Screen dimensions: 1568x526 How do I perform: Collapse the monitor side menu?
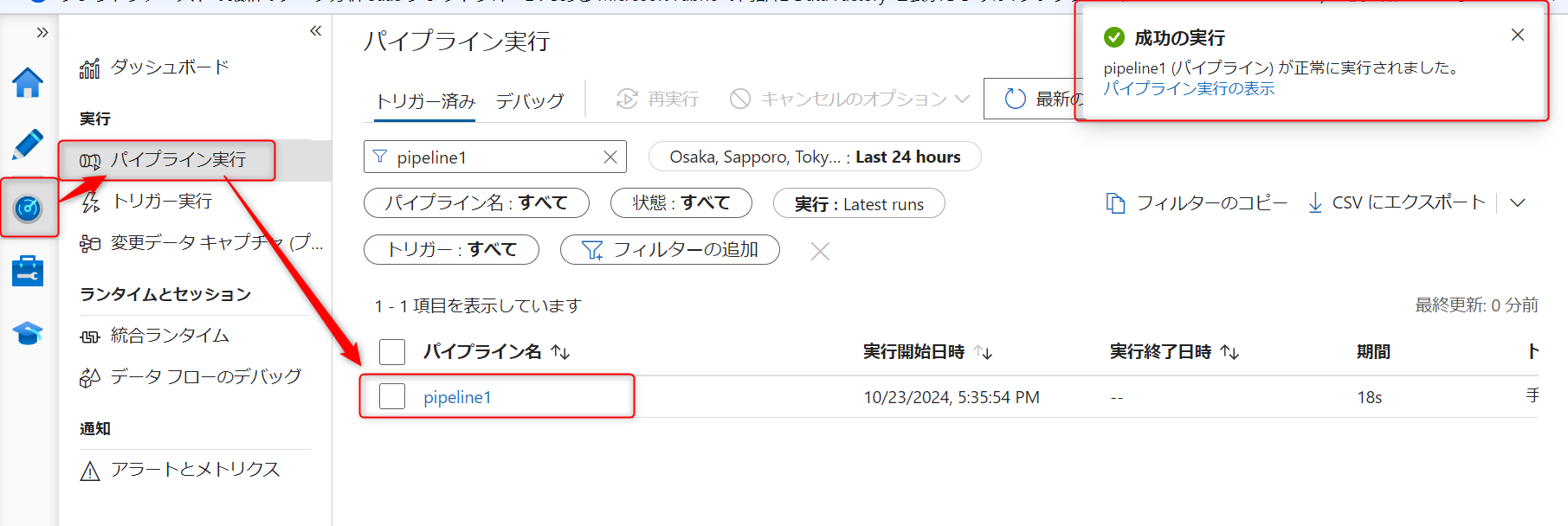315,31
